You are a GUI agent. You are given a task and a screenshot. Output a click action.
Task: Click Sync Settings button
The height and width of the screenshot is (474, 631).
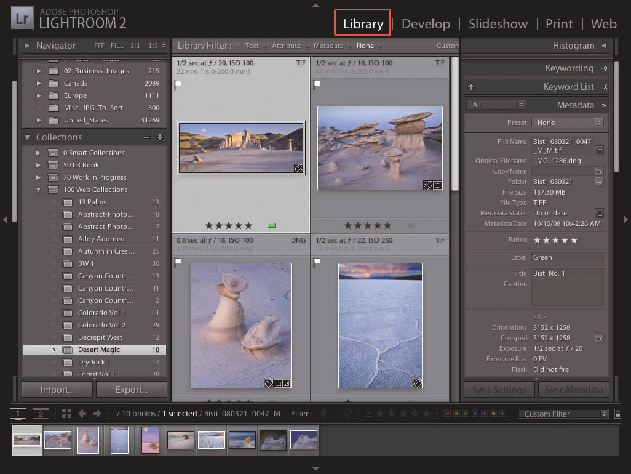click(x=499, y=390)
